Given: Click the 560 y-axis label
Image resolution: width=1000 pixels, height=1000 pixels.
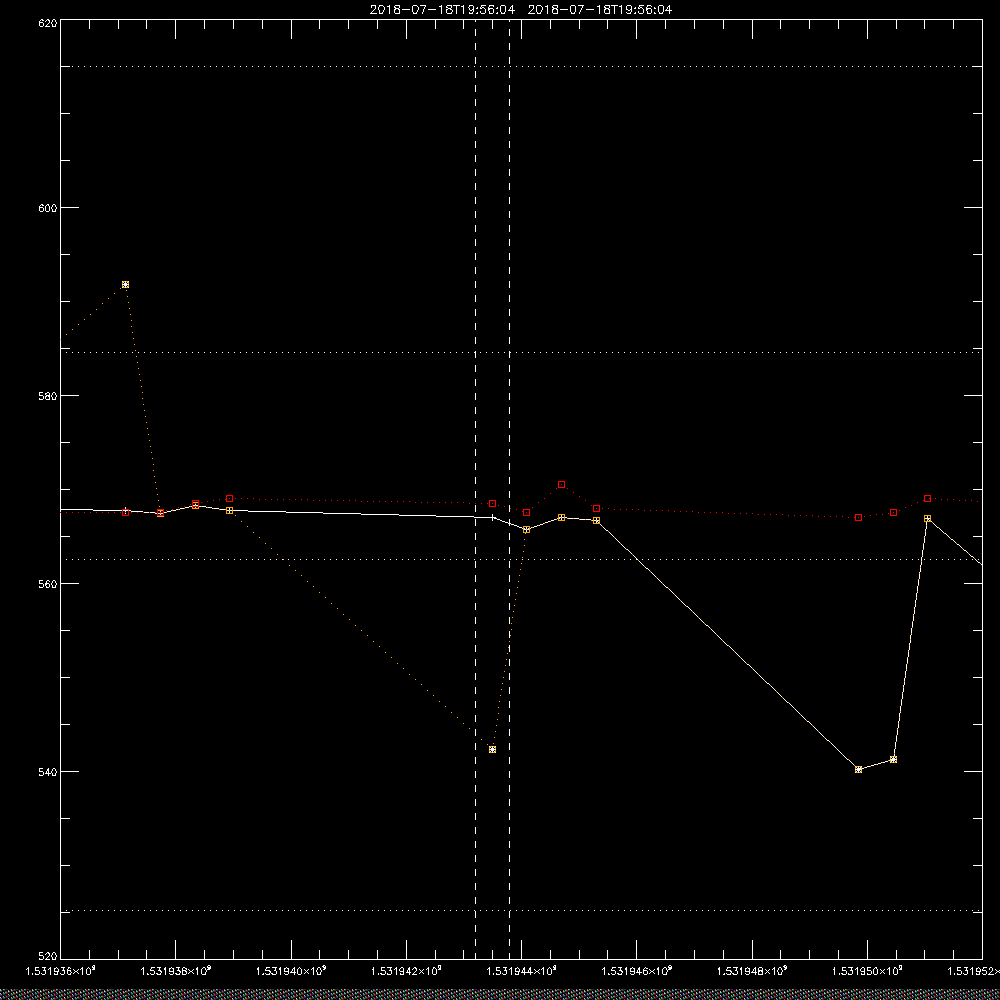Looking at the screenshot, I should [48, 584].
